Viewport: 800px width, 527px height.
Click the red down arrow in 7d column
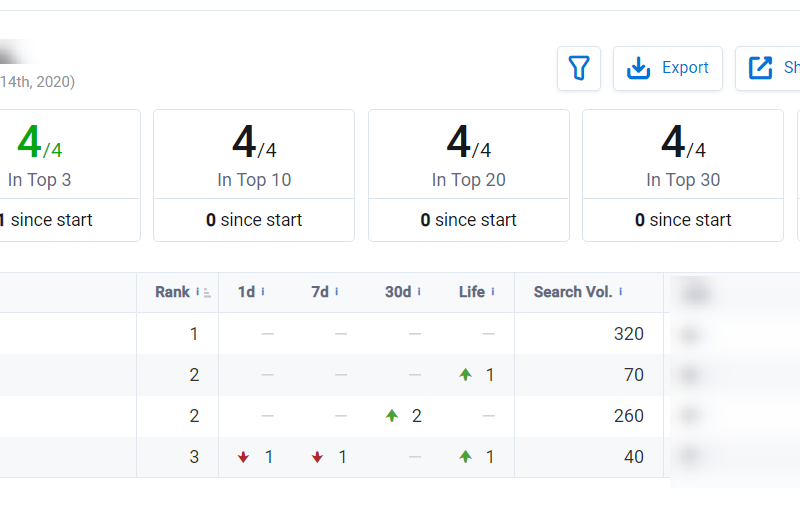tap(317, 457)
